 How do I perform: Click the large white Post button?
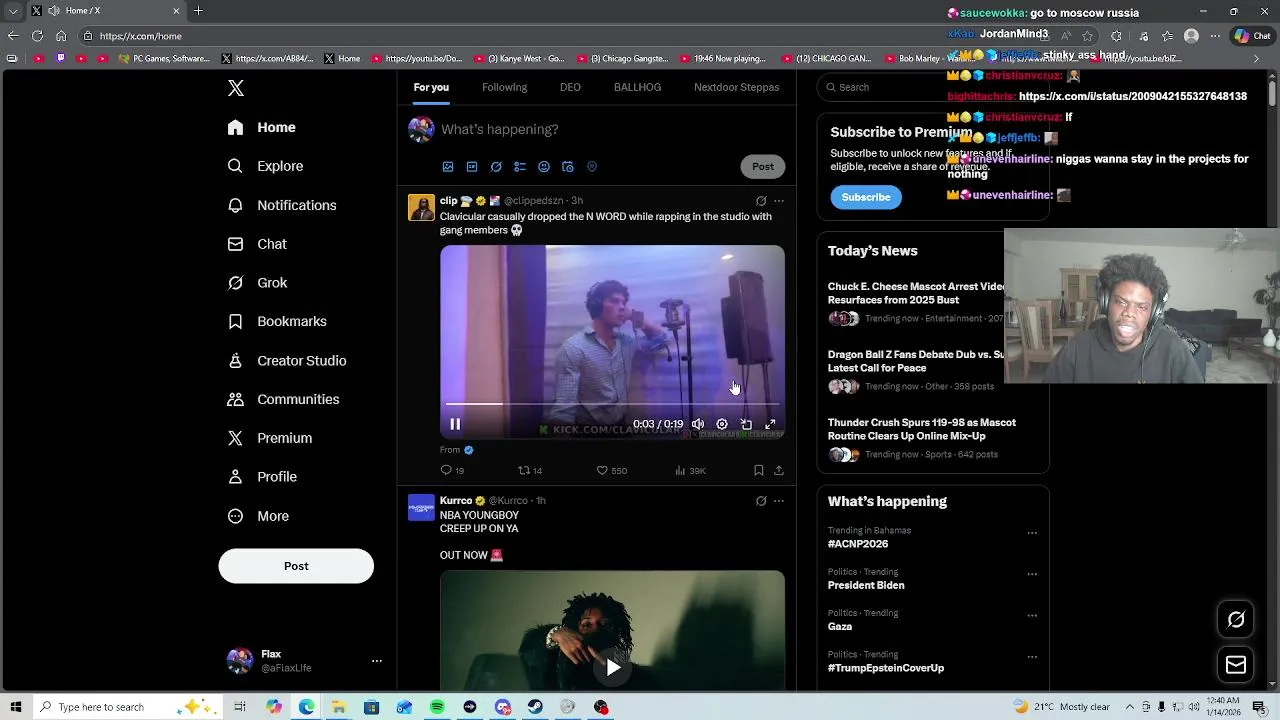click(296, 566)
